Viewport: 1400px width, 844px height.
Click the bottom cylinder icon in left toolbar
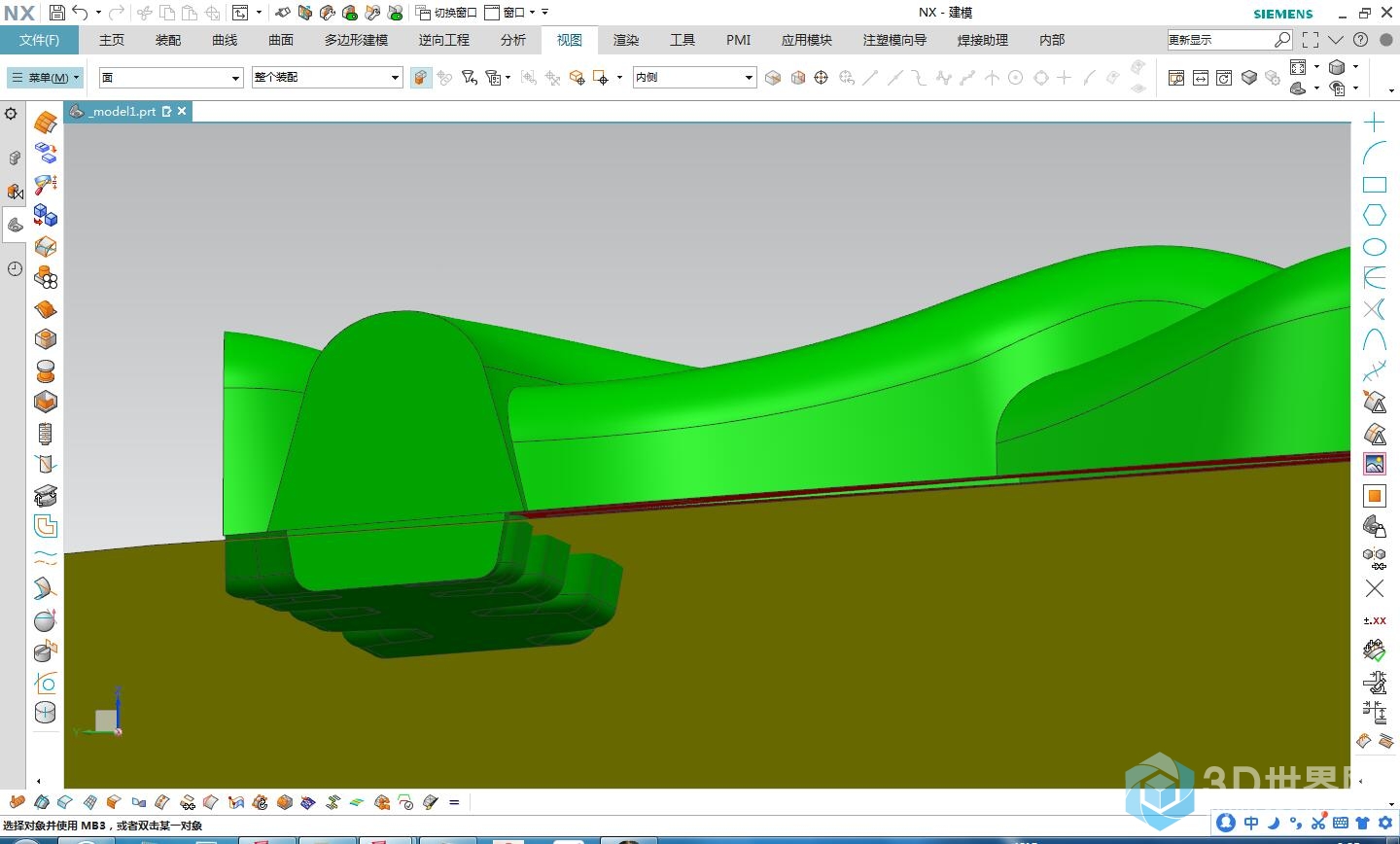45,712
